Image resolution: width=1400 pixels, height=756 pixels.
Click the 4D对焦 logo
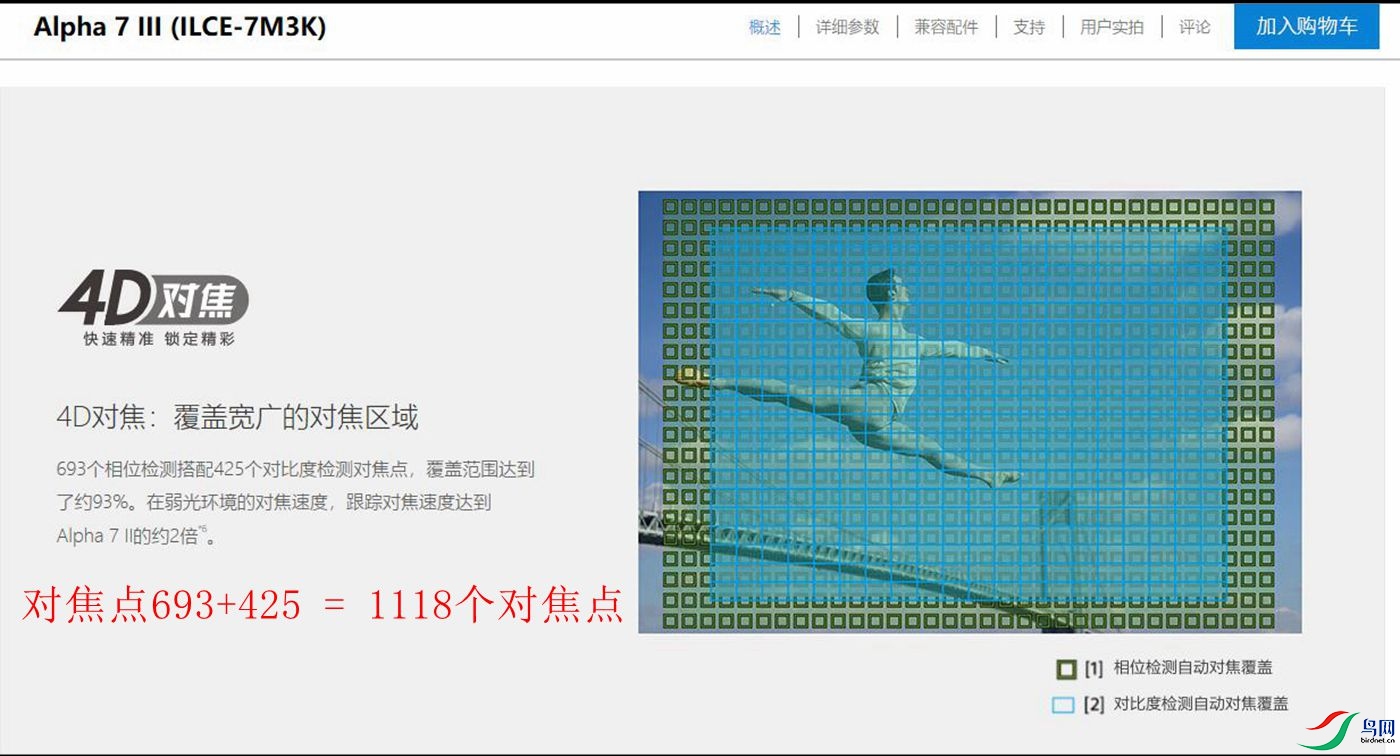(x=153, y=298)
